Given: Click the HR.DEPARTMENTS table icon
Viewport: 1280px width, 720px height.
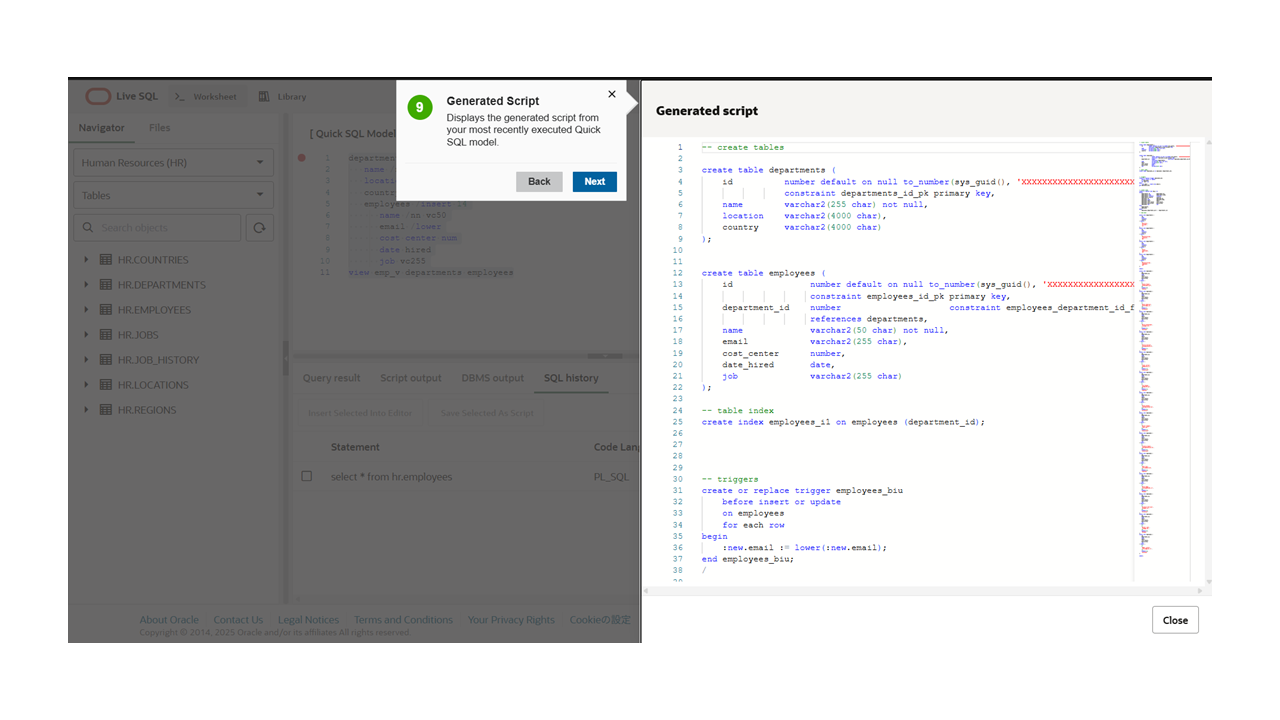Looking at the screenshot, I should 106,285.
